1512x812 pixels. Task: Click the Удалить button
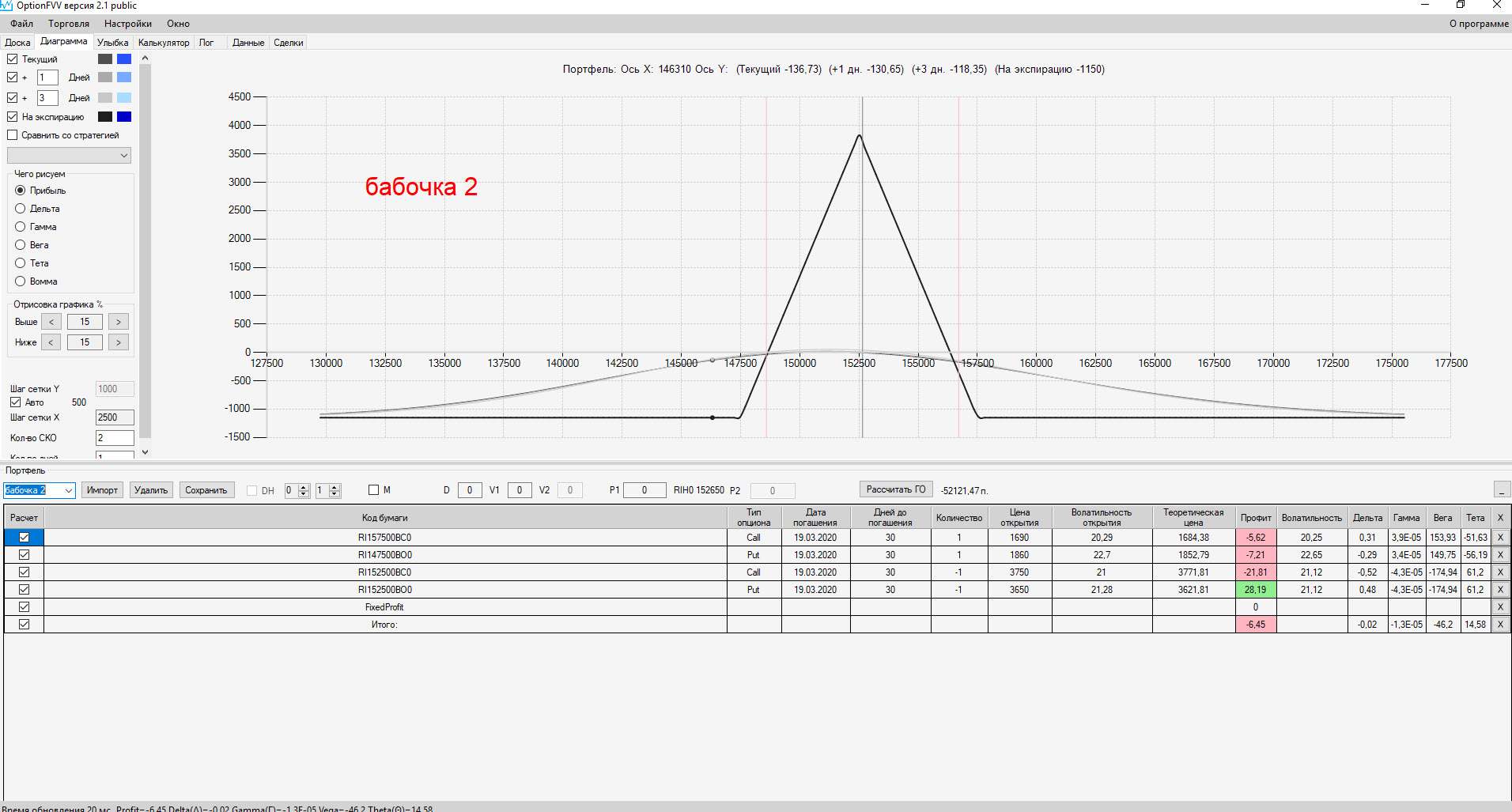click(x=151, y=490)
